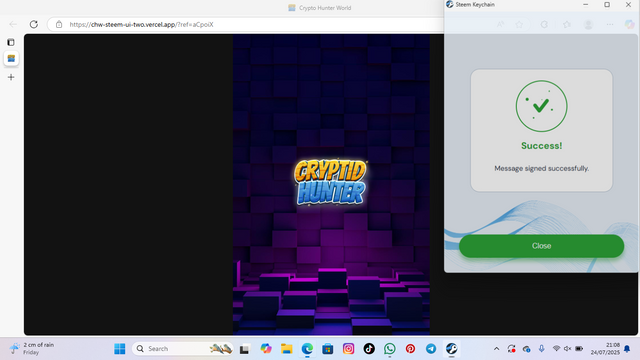This screenshot has width=640, height=360.
Task: Click the site info lock icon
Action: click(59, 24)
